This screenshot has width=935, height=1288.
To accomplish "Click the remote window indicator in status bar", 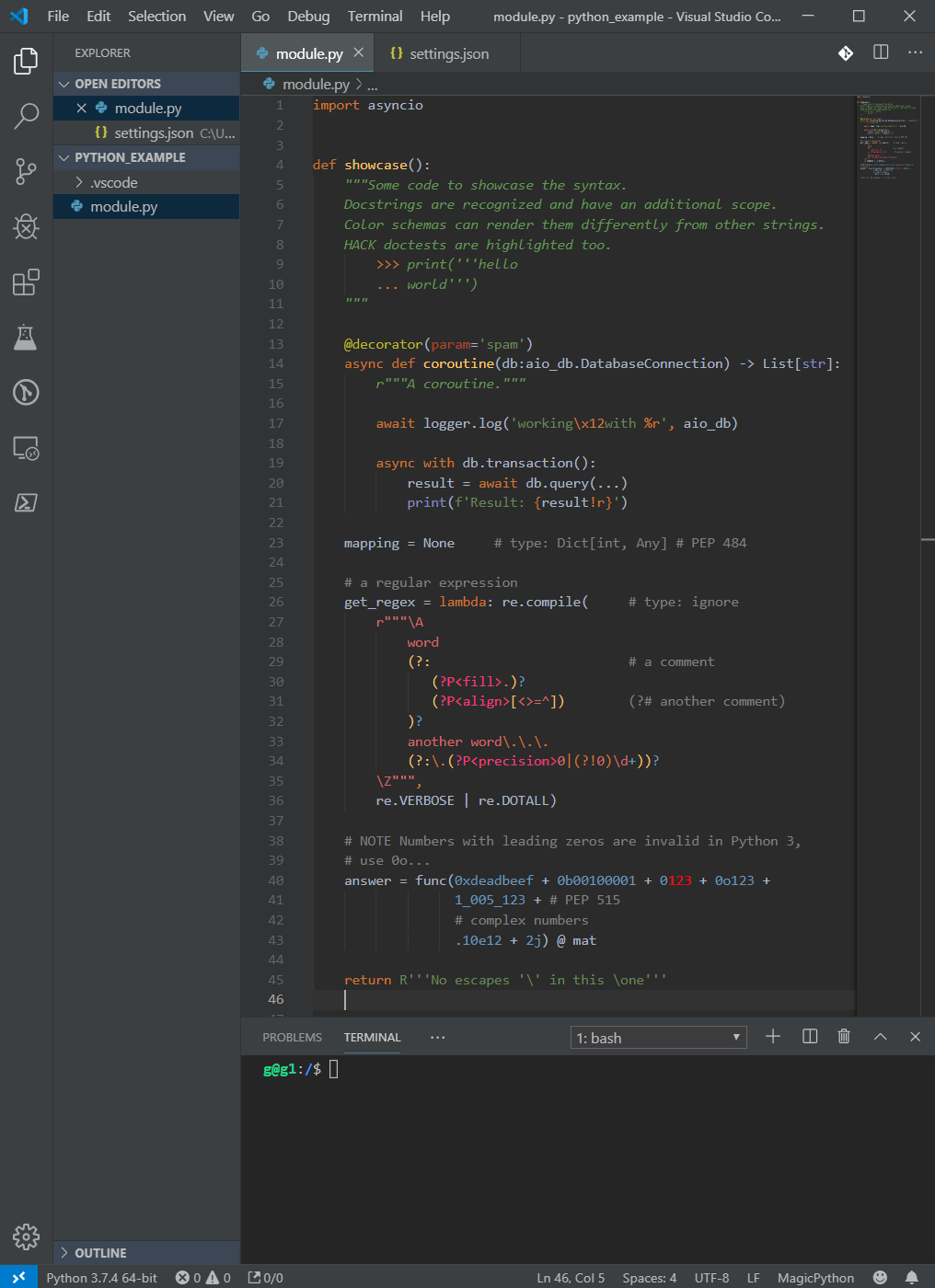I will [x=18, y=1277].
